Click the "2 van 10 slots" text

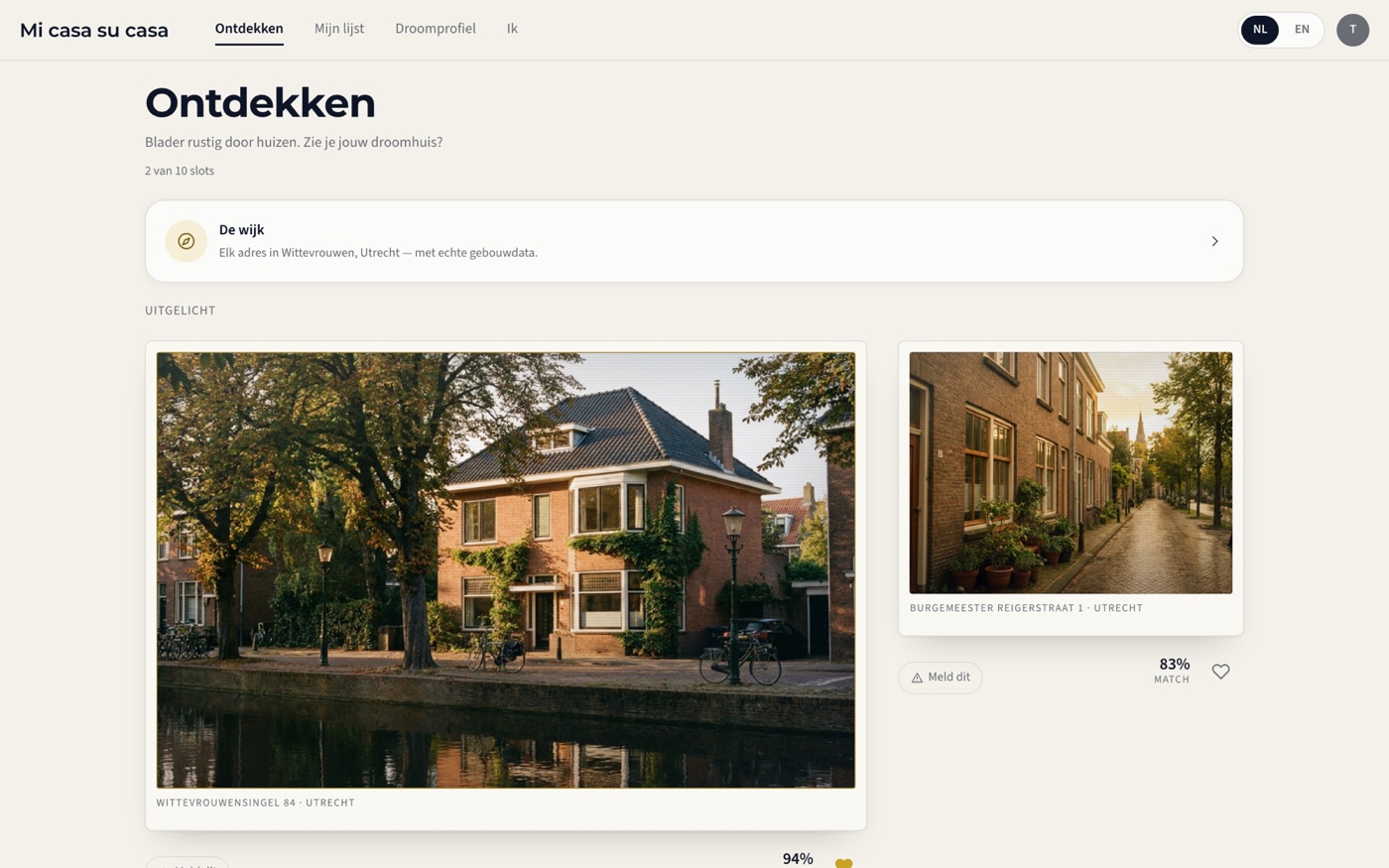click(x=180, y=171)
